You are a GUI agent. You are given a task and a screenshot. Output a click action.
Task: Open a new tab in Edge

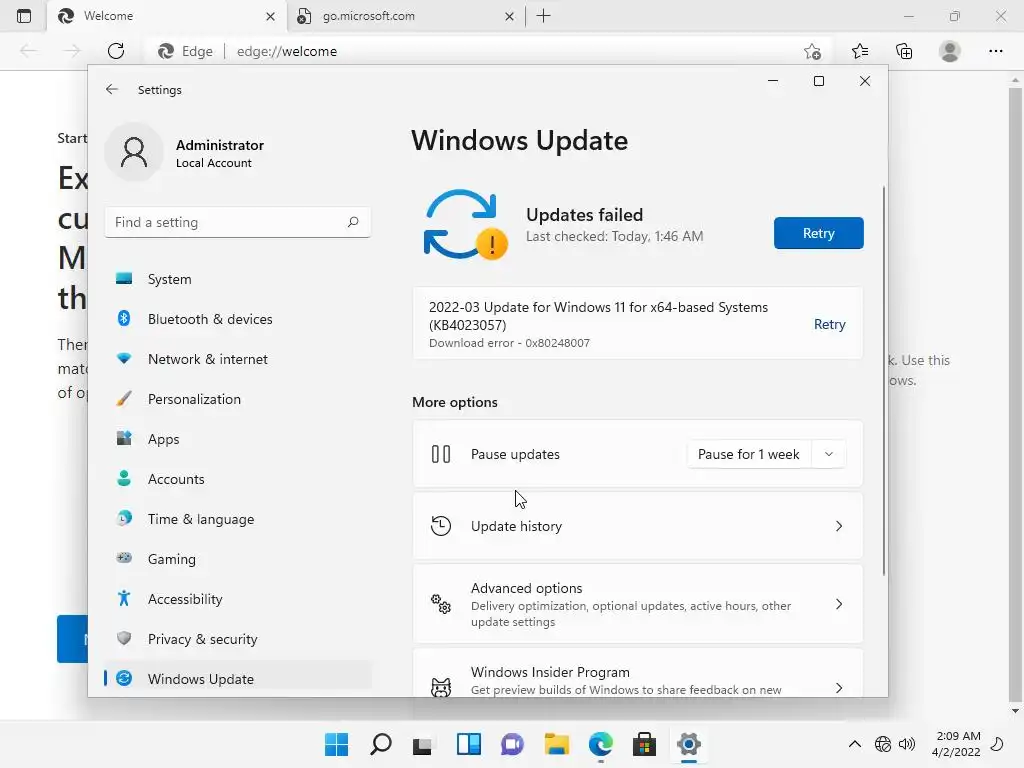[543, 16]
